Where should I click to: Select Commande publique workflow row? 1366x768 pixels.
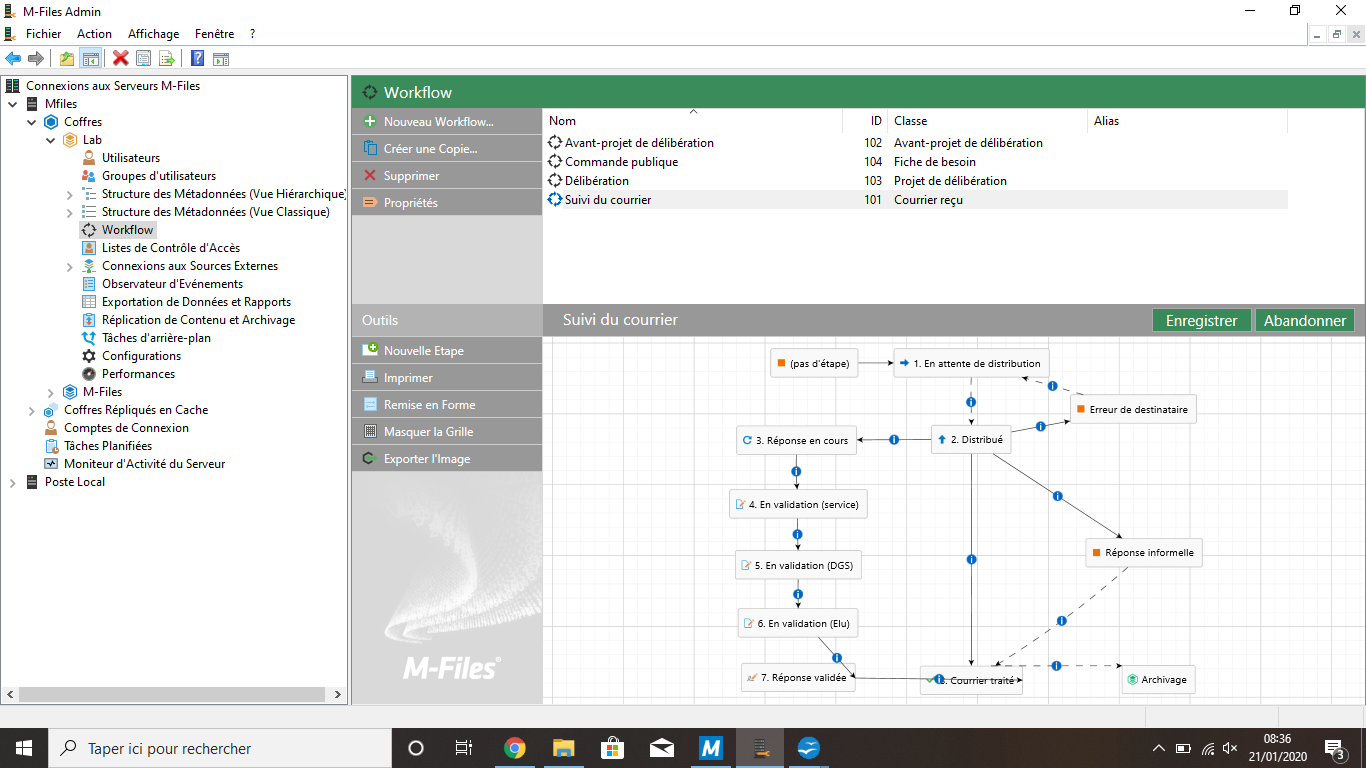(915, 162)
